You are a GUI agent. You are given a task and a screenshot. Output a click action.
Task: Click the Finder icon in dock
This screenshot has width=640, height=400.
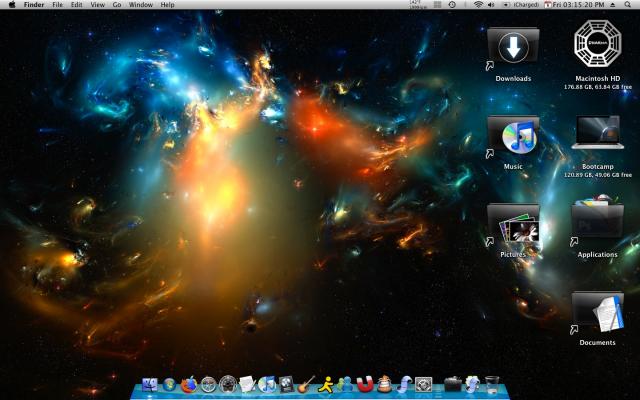150,384
